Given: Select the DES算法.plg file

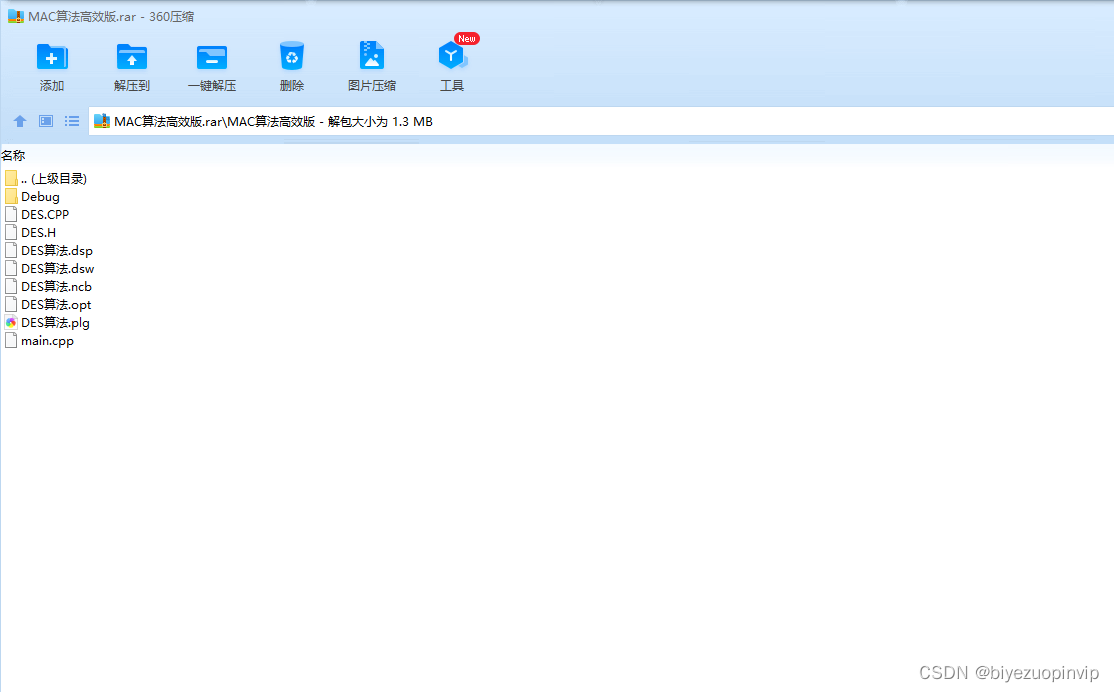Looking at the screenshot, I should 48,323.
